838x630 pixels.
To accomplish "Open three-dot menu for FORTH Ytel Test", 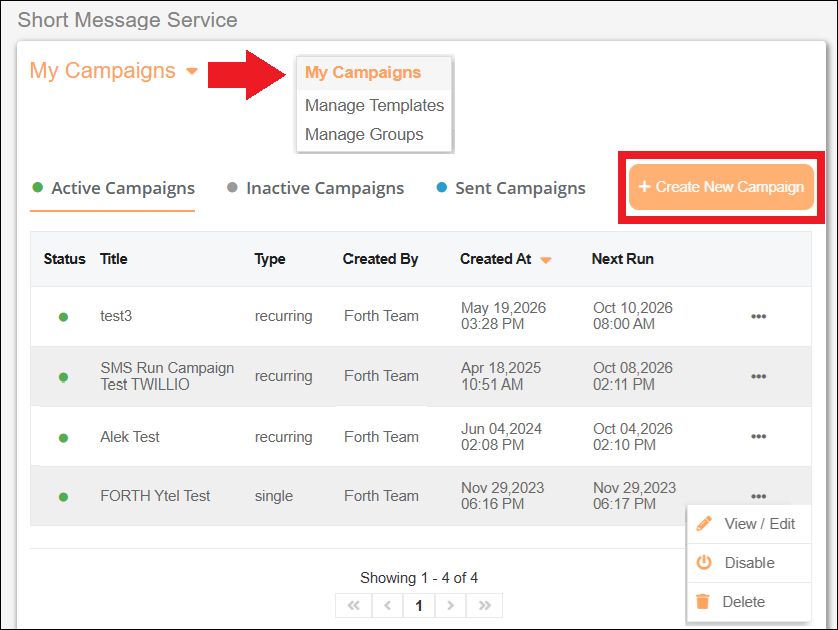I will [x=758, y=496].
